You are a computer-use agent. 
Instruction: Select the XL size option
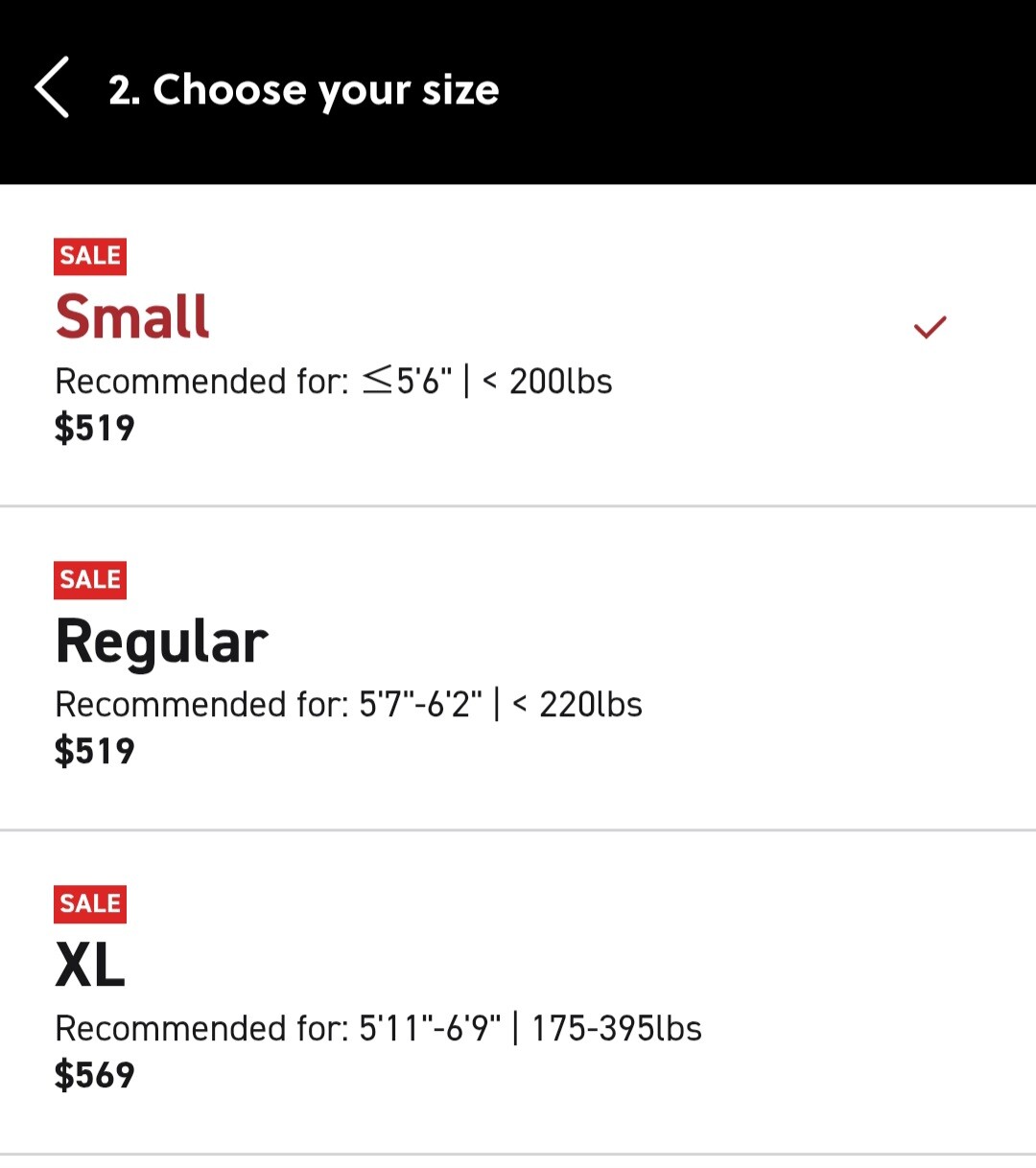pos(90,965)
